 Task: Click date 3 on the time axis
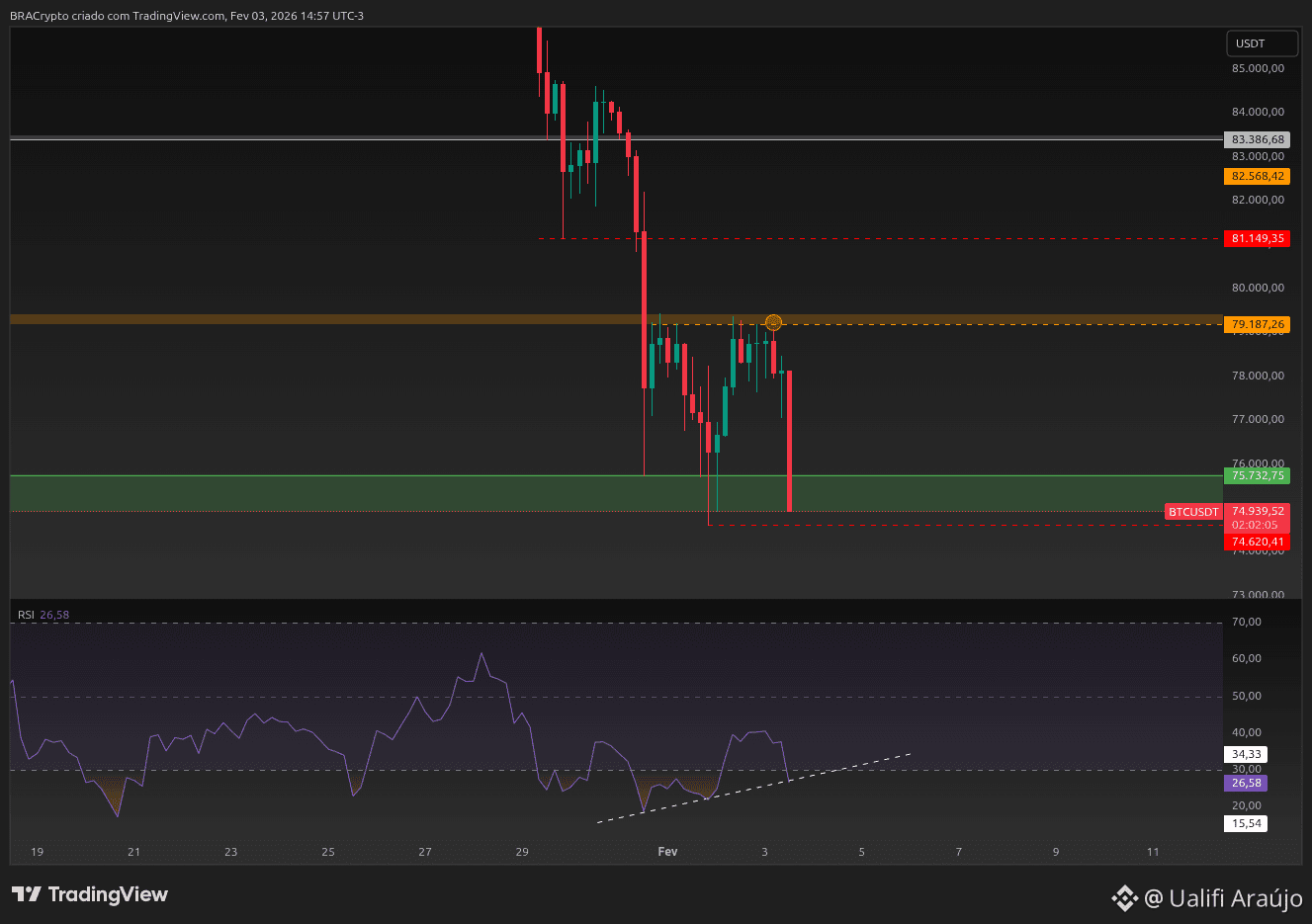pos(764,852)
